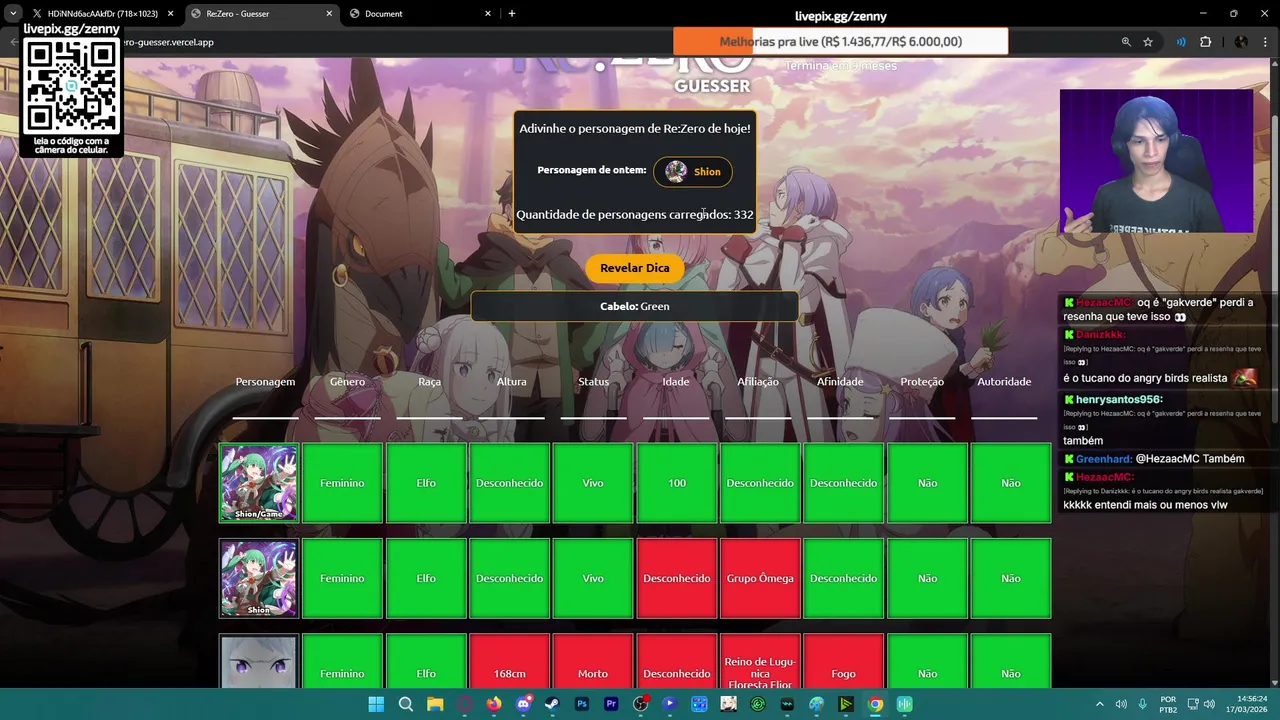The height and width of the screenshot is (720, 1280).
Task: Click the Gênero column header
Action: (x=347, y=382)
